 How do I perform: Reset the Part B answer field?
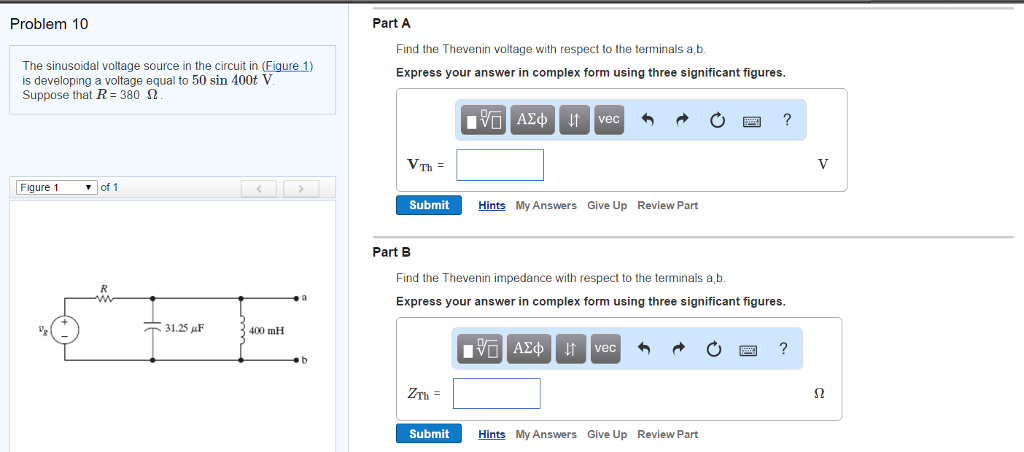click(714, 349)
